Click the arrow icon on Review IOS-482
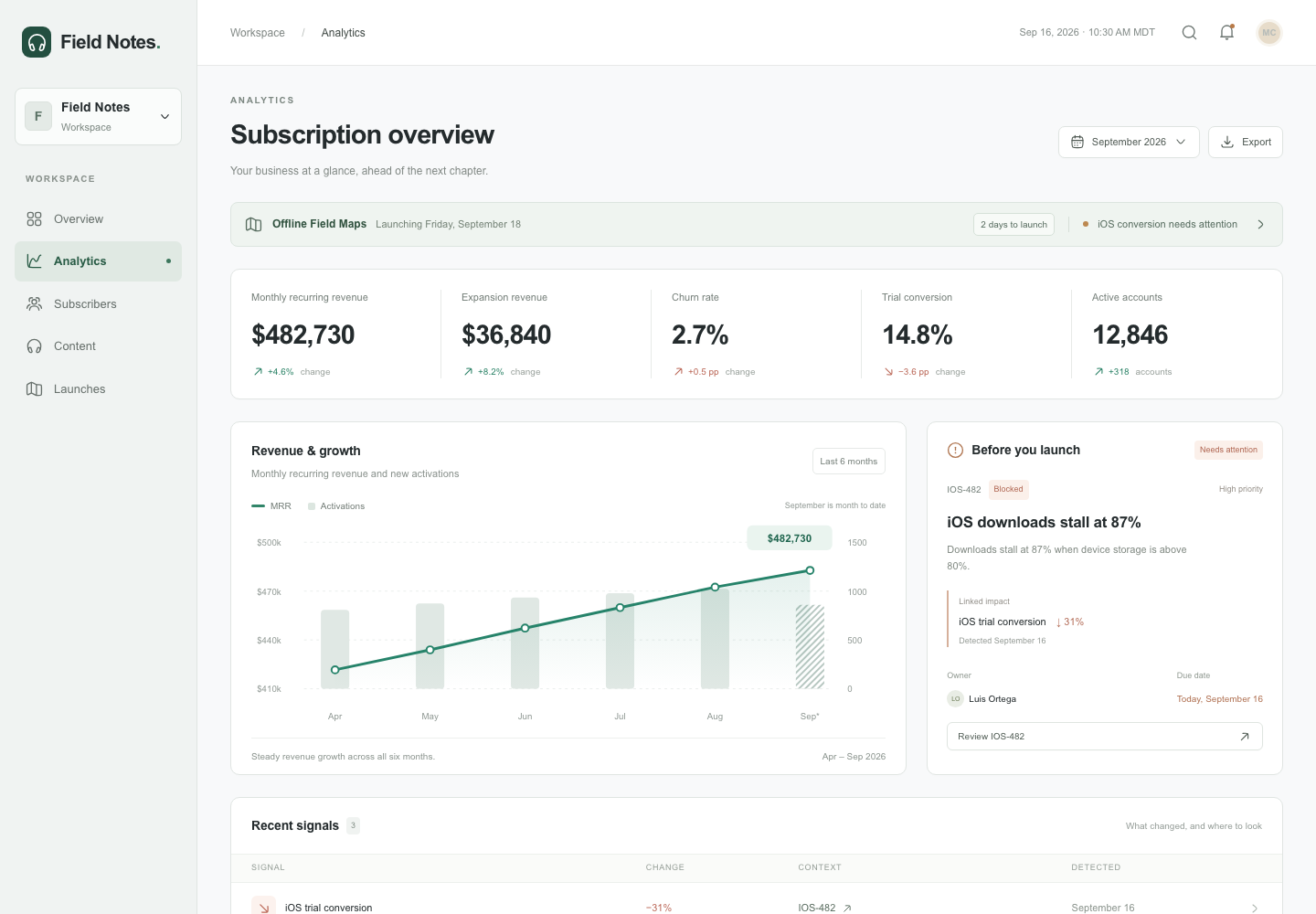The width and height of the screenshot is (1316, 914). [1244, 737]
